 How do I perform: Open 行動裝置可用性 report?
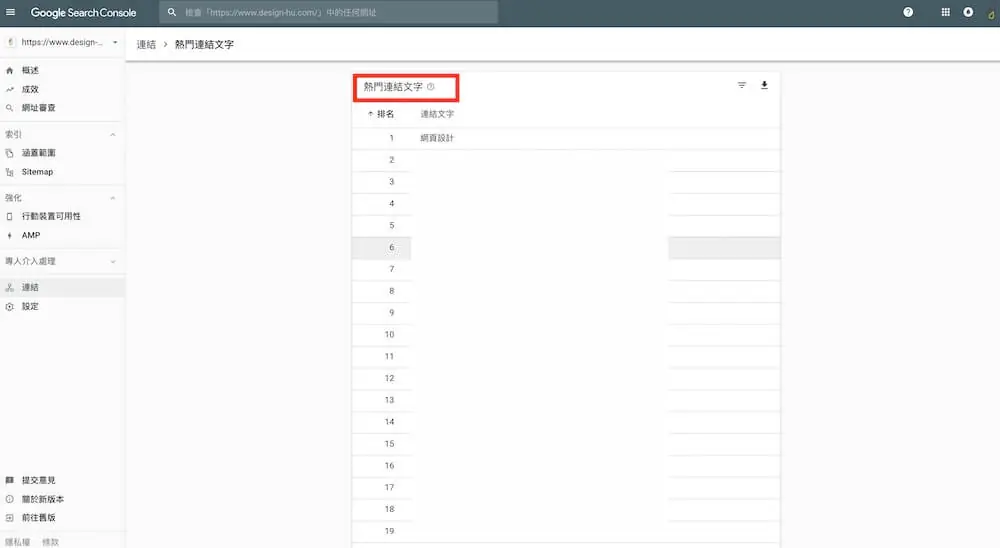point(51,216)
